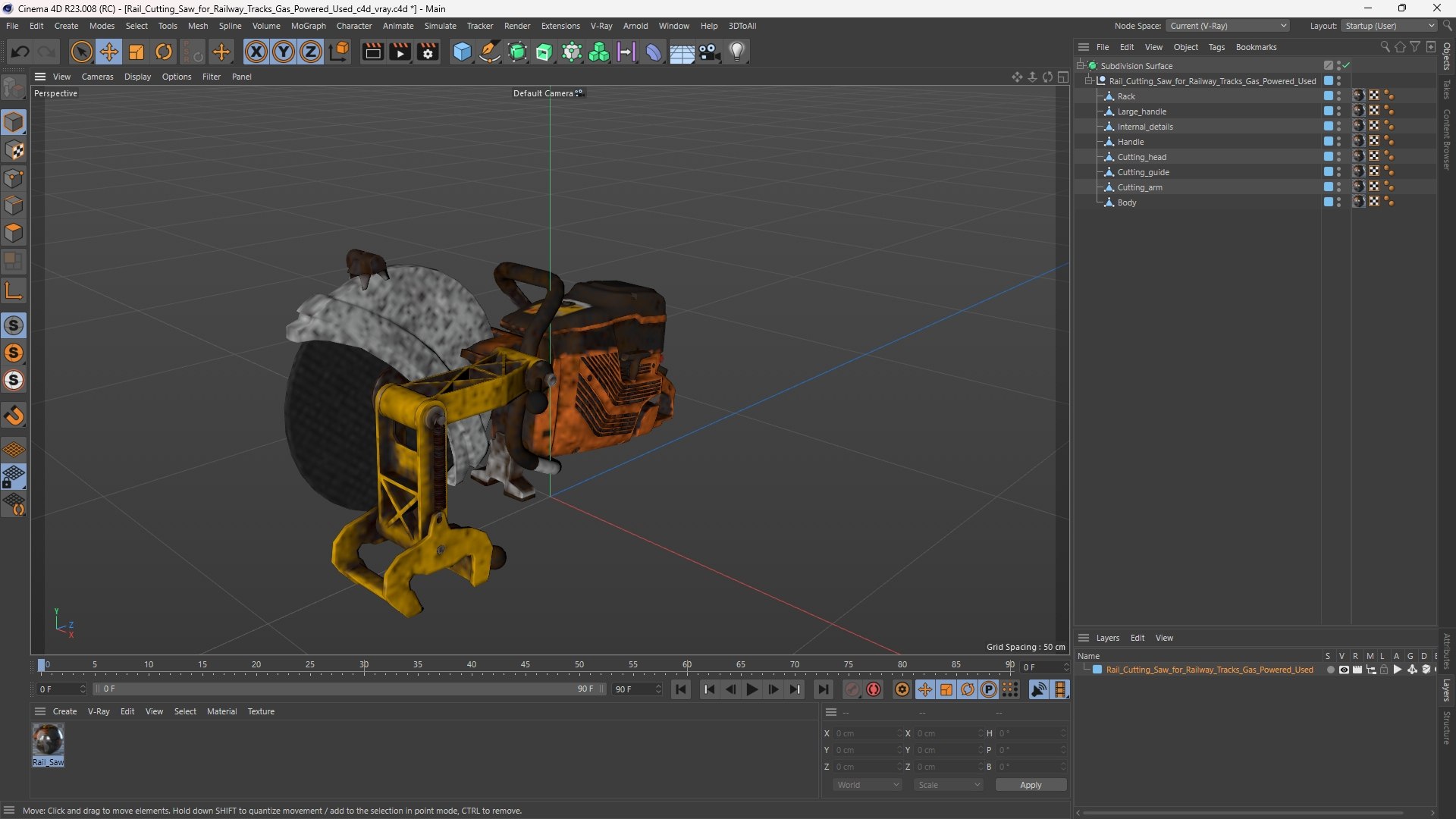1456x819 pixels.
Task: Toggle layer visibility eye icon
Action: click(1344, 670)
